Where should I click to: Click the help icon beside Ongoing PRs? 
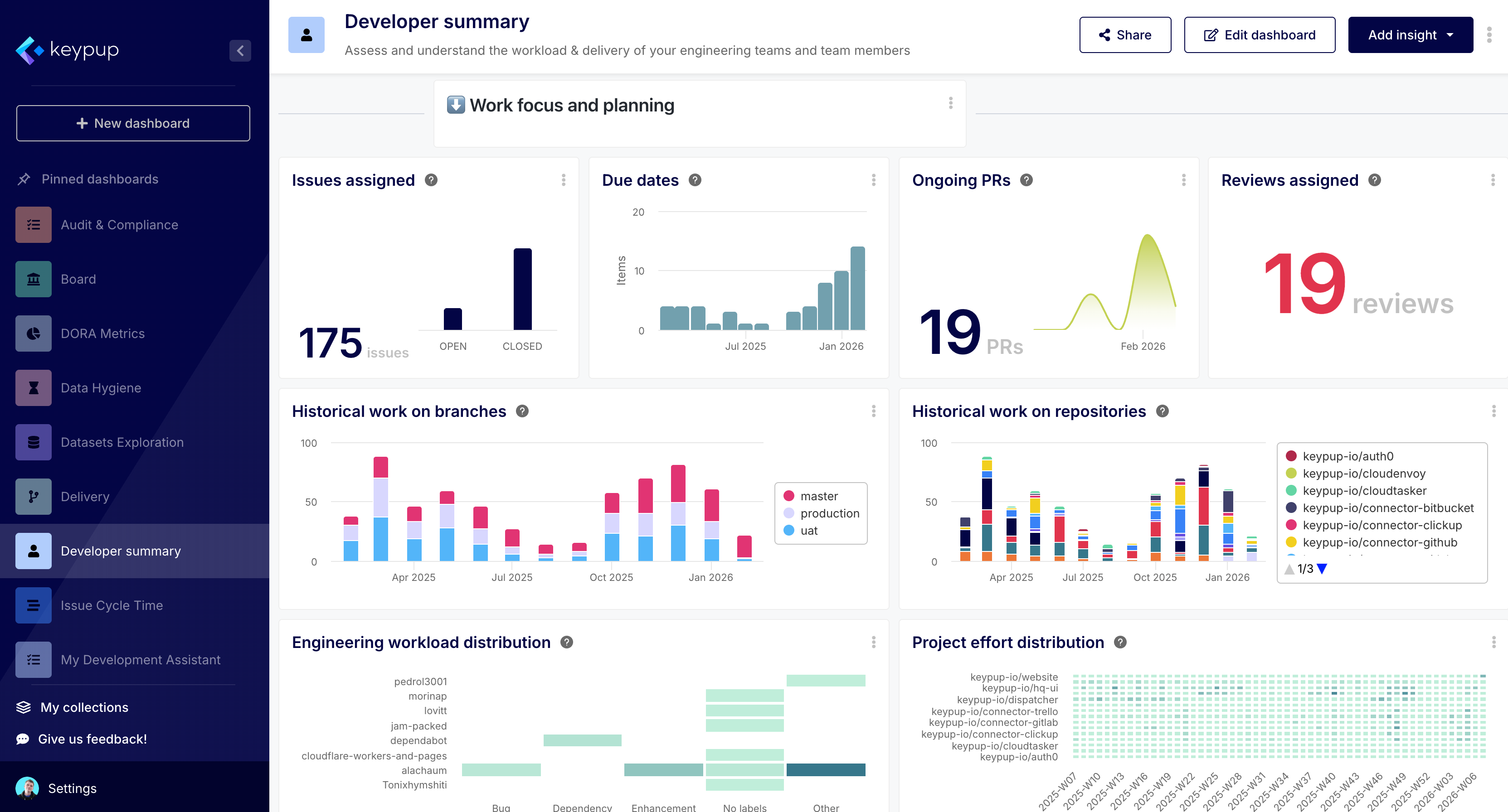click(1026, 180)
